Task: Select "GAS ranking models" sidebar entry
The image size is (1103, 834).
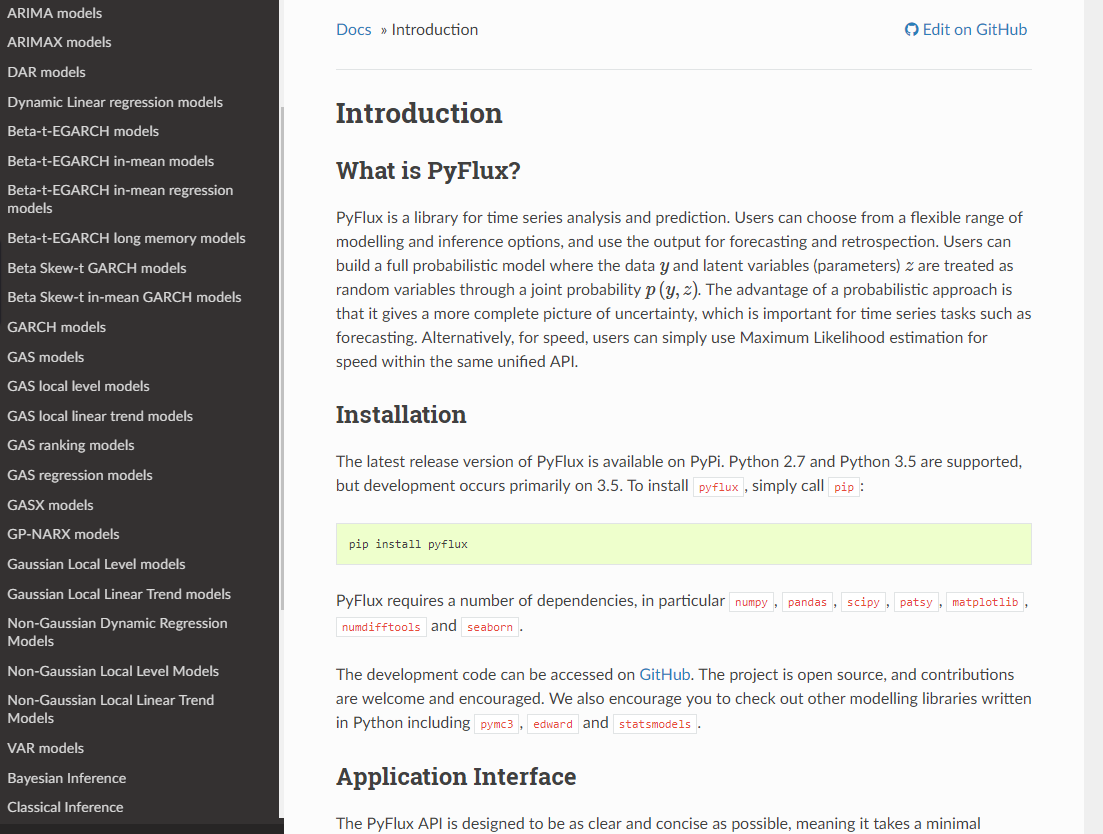Action: 70,445
